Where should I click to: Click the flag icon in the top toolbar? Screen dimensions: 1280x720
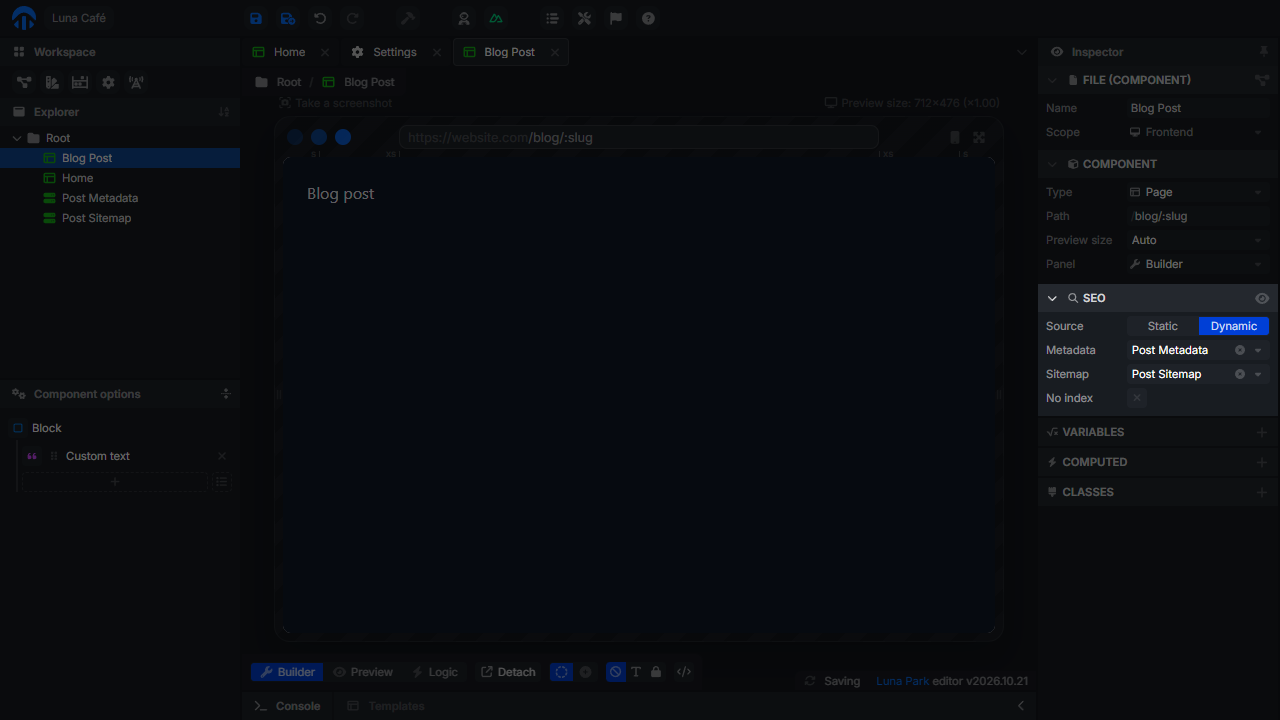(x=616, y=18)
